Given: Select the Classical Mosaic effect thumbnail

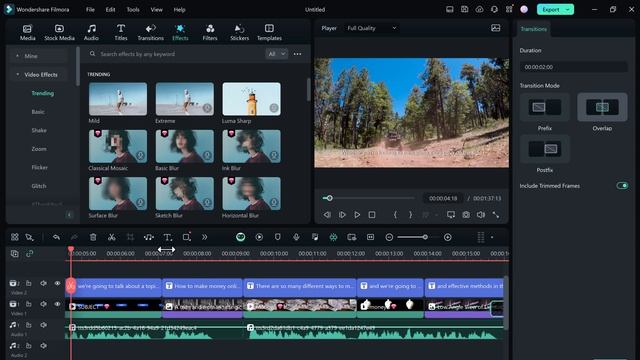Looking at the screenshot, I should coord(118,146).
